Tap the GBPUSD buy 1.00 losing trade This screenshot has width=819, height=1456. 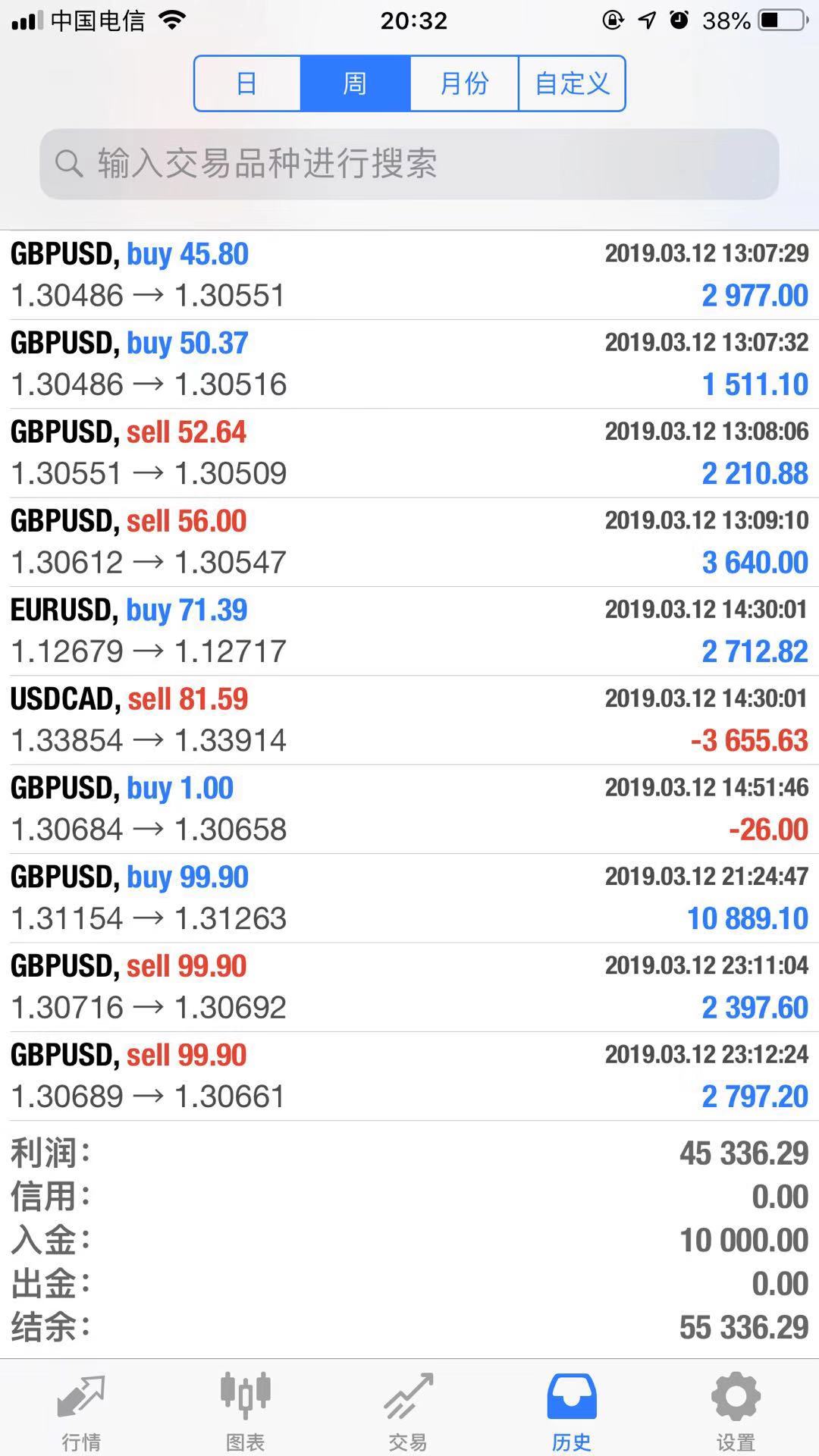(409, 808)
